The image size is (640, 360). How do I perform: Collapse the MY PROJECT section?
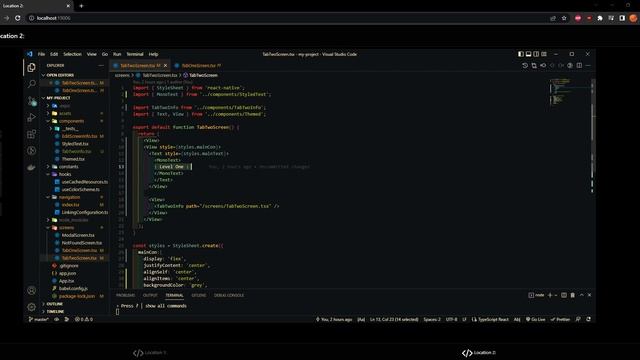58,98
